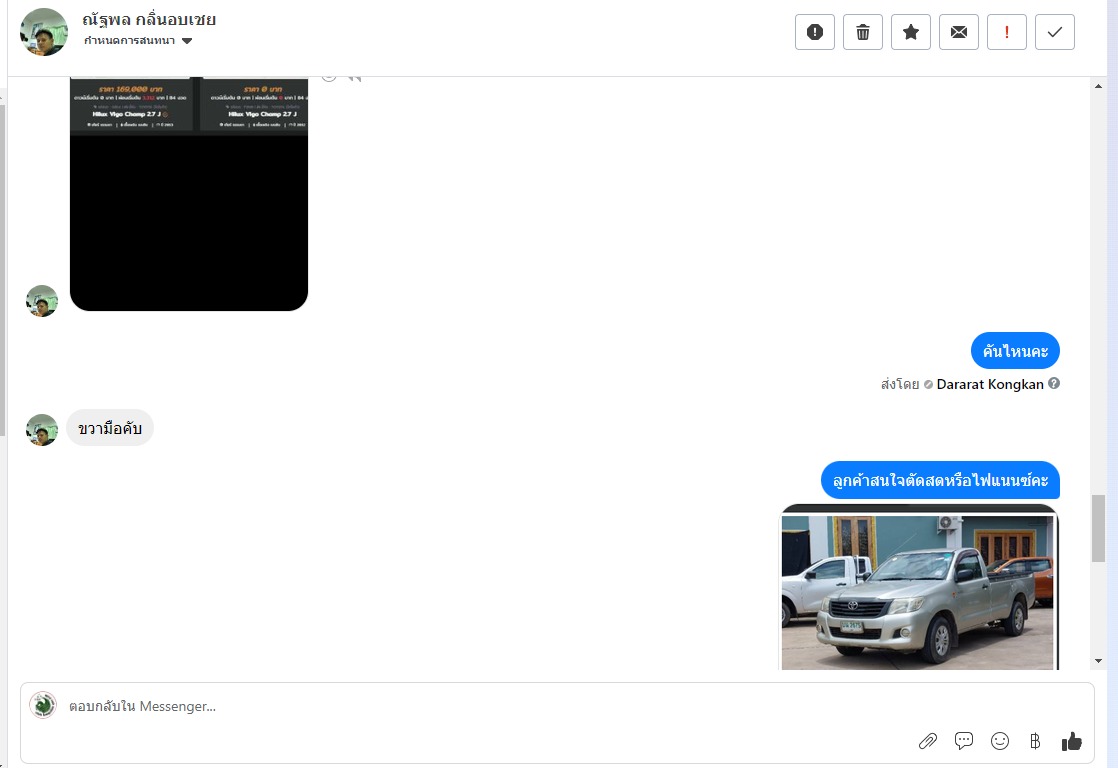Image resolution: width=1118 pixels, height=768 pixels.
Task: Expand the กำหนดการสนทนา dropdown
Action: click(138, 41)
